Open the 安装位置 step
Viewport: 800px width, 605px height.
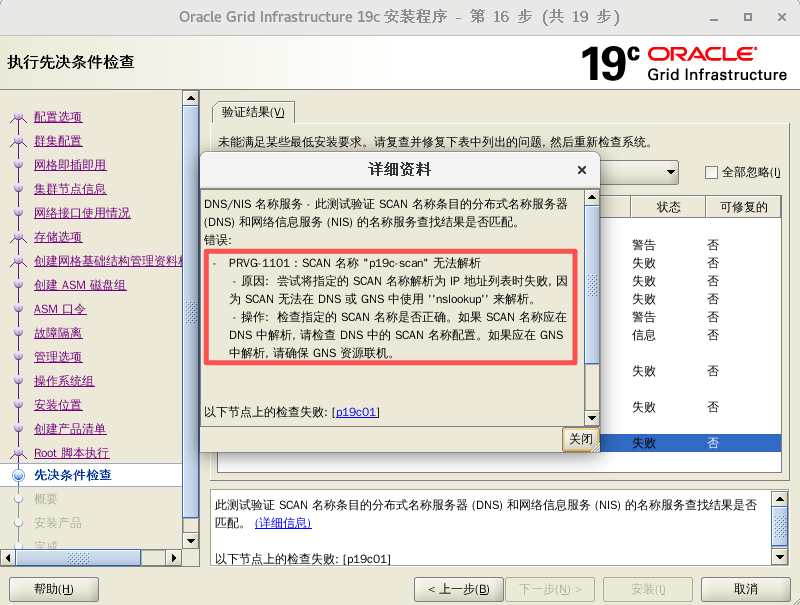58,405
